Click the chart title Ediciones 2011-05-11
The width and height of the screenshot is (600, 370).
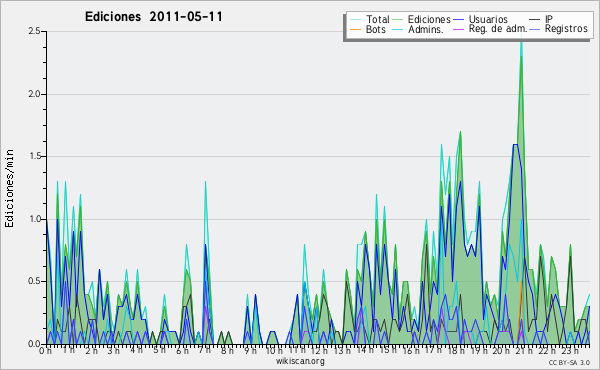point(153,17)
